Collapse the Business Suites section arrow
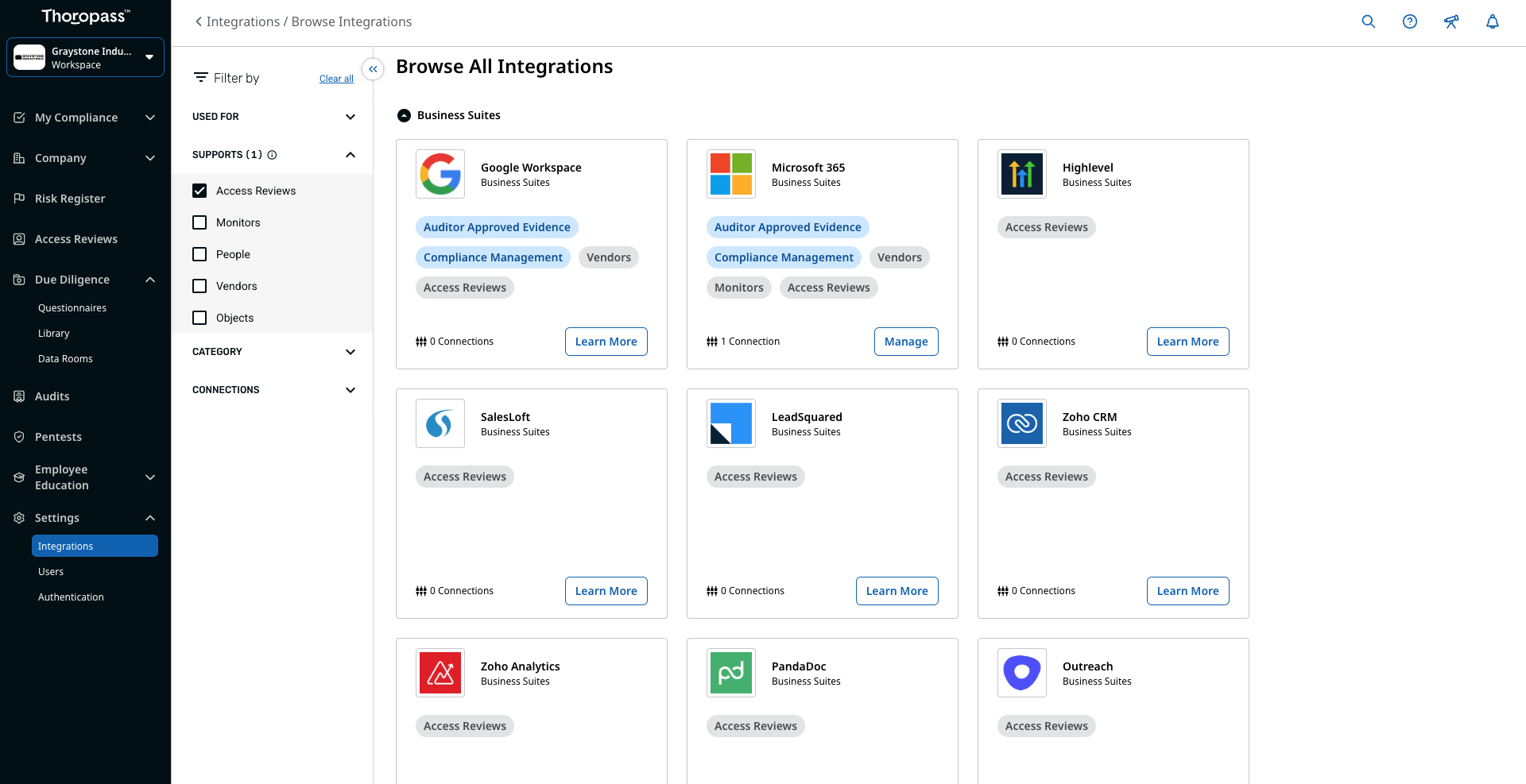The height and width of the screenshot is (784, 1526). click(x=404, y=115)
